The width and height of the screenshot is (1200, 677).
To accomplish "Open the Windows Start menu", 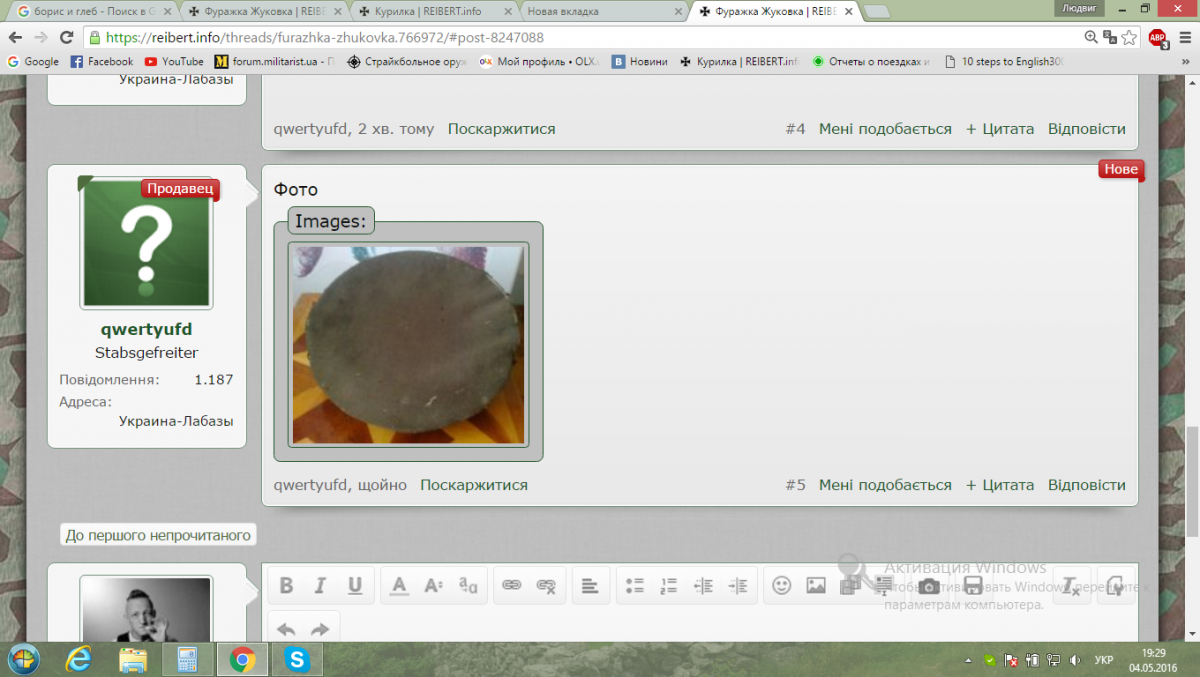I will coord(22,659).
